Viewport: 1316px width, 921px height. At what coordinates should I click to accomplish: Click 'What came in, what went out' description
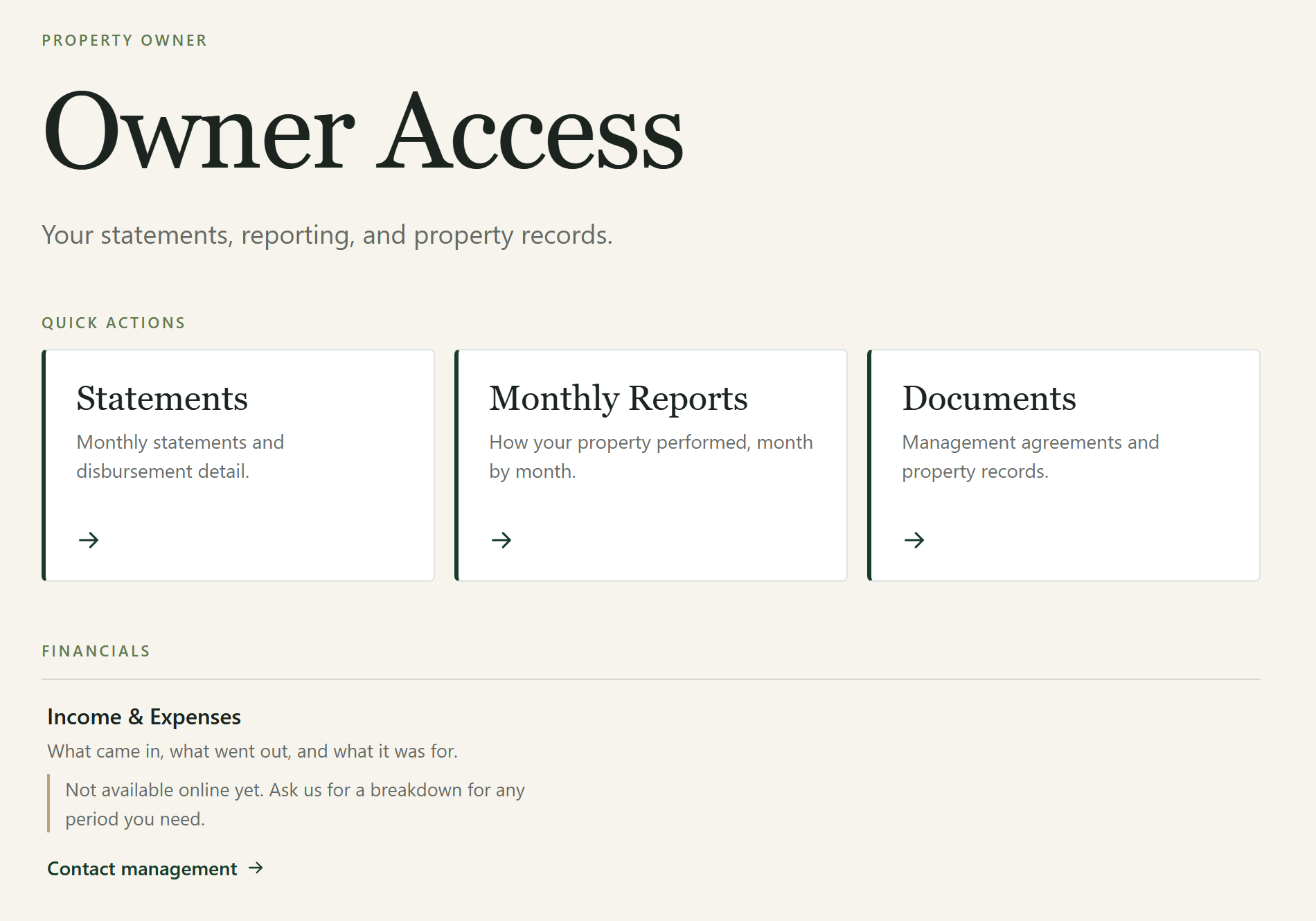point(252,751)
